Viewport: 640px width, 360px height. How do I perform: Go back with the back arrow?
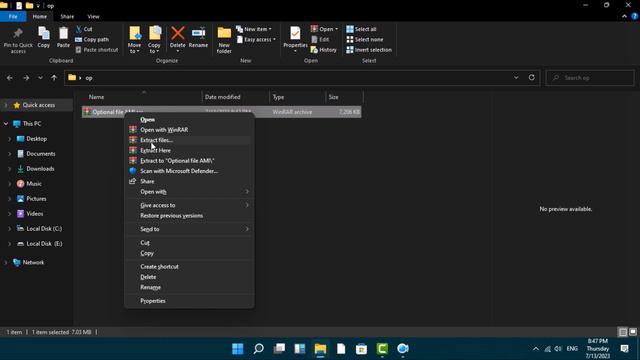click(10, 78)
